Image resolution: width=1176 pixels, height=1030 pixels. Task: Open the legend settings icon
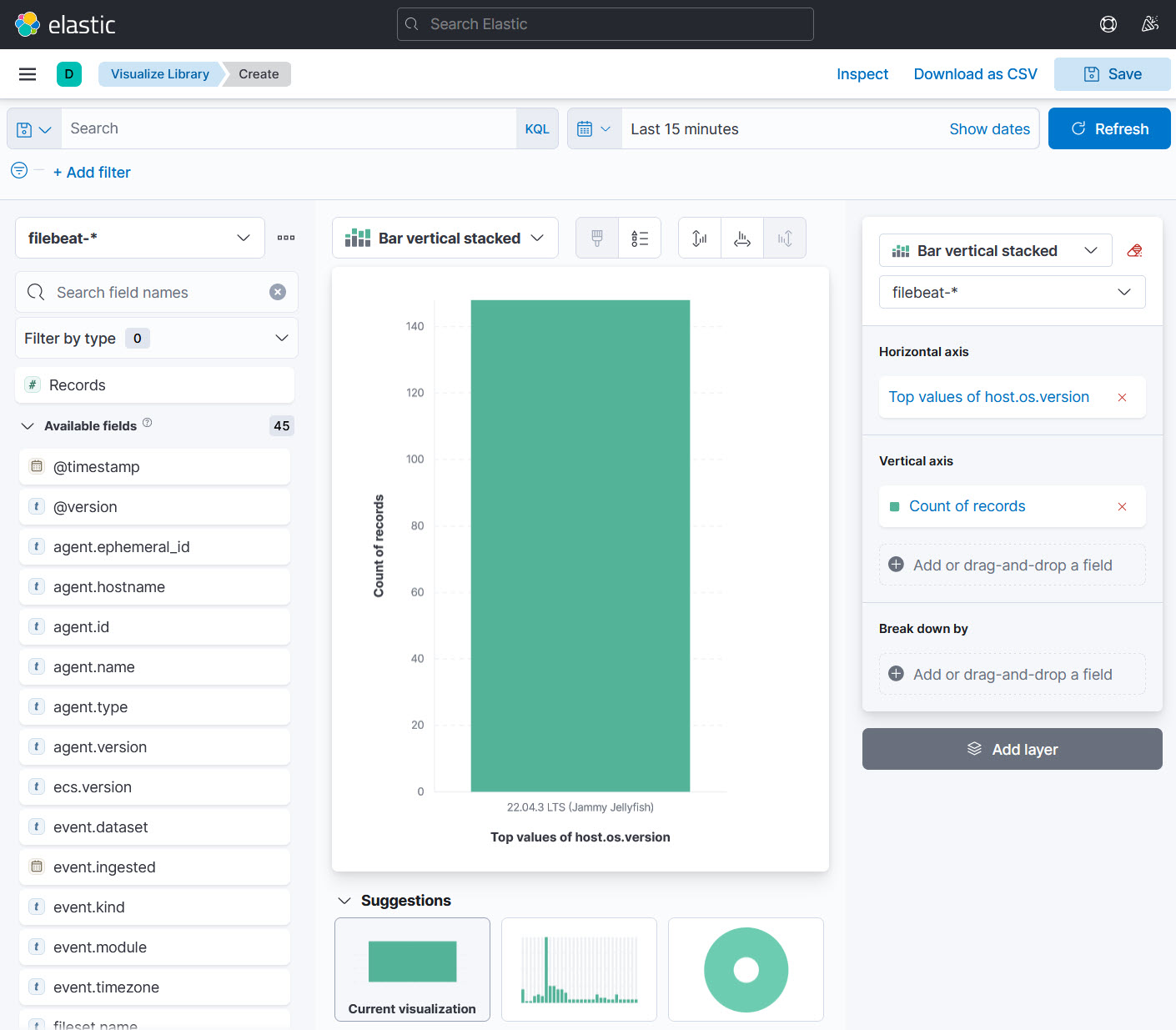(x=640, y=239)
